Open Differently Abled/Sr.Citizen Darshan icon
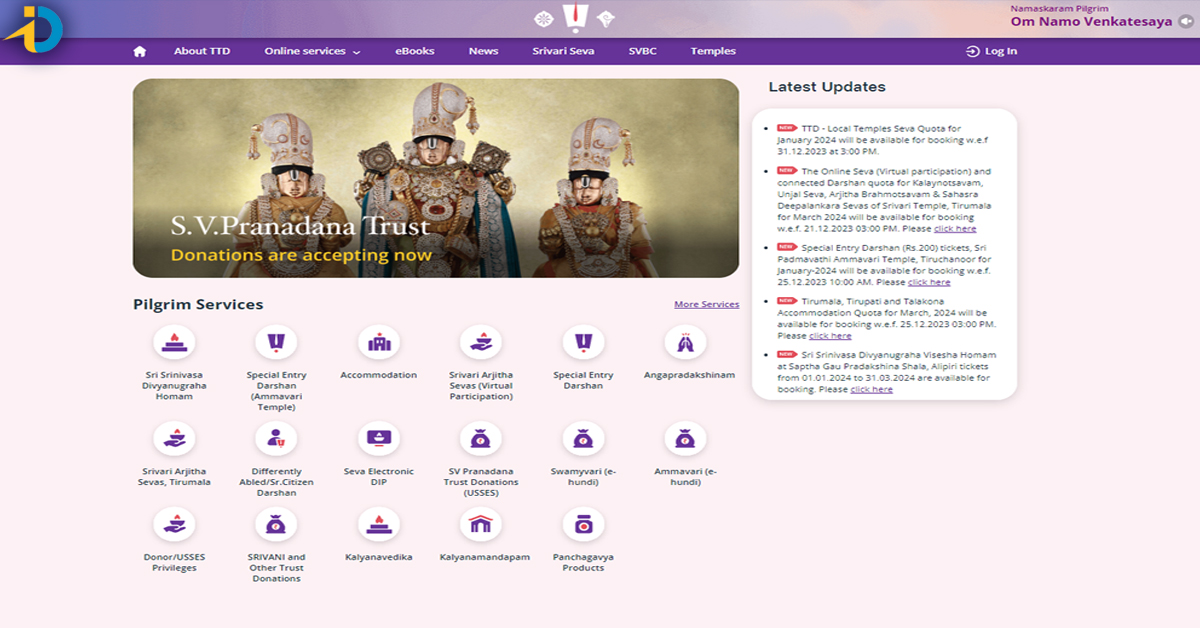The image size is (1200, 628). click(277, 440)
